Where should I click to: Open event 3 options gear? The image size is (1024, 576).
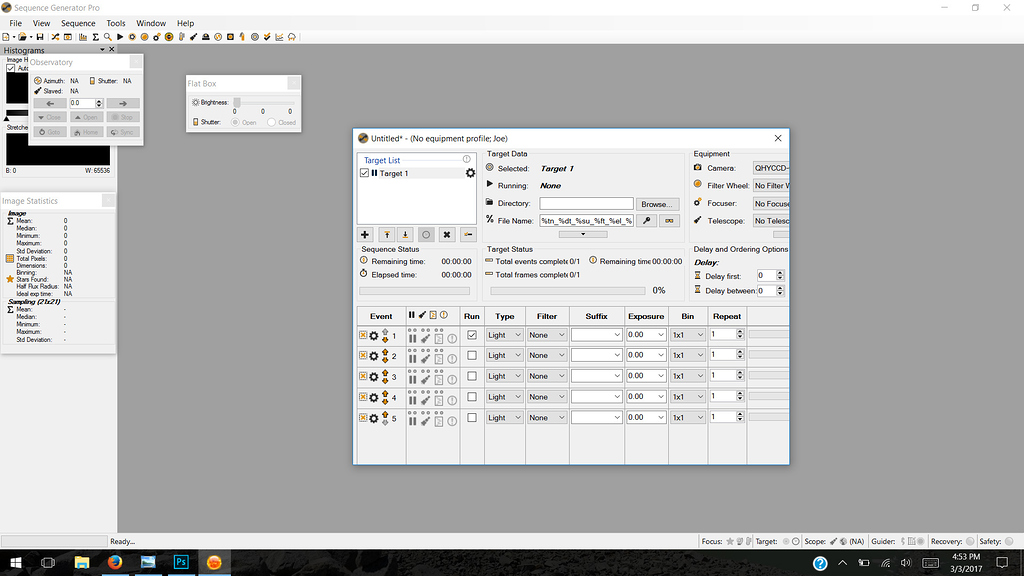374,377
